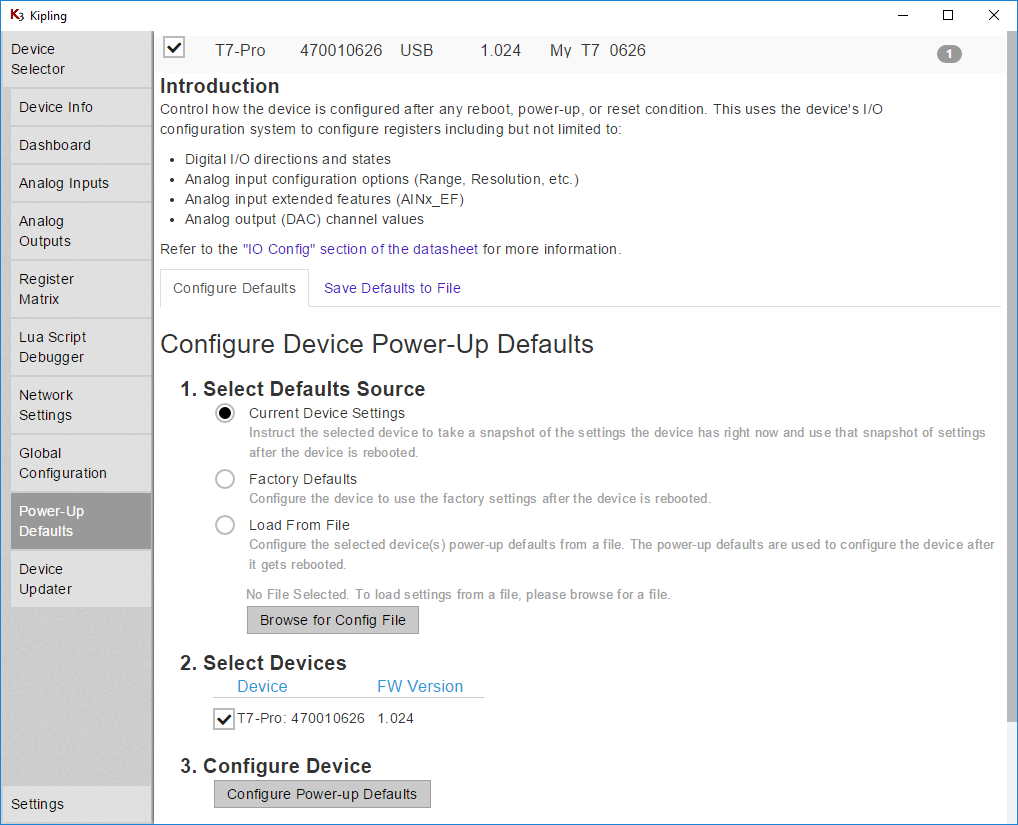
Task: Uncheck T7-Pro: 470010626 under Select Devices
Action: click(x=224, y=719)
